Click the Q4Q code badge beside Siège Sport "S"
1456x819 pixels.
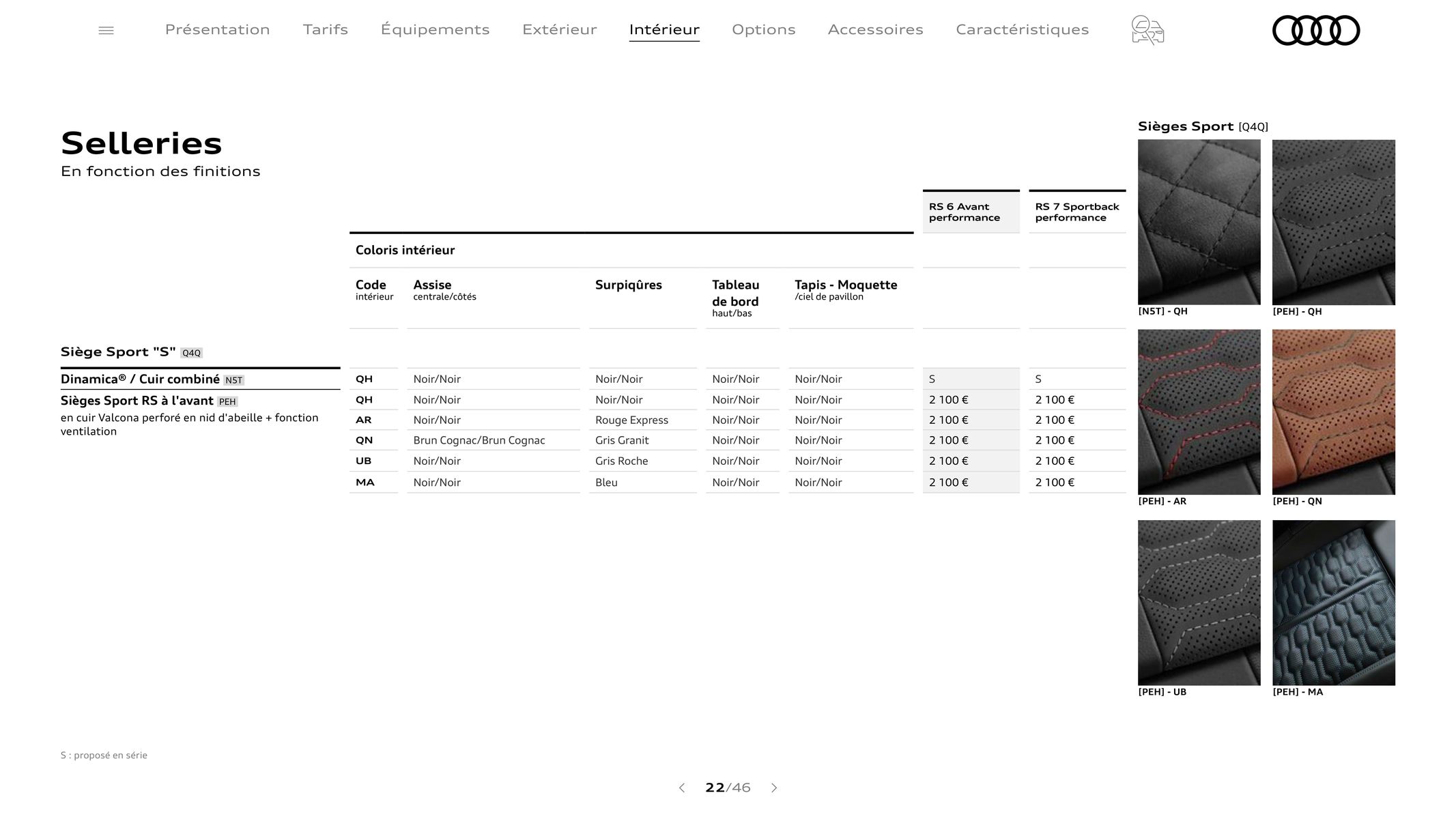pos(191,353)
